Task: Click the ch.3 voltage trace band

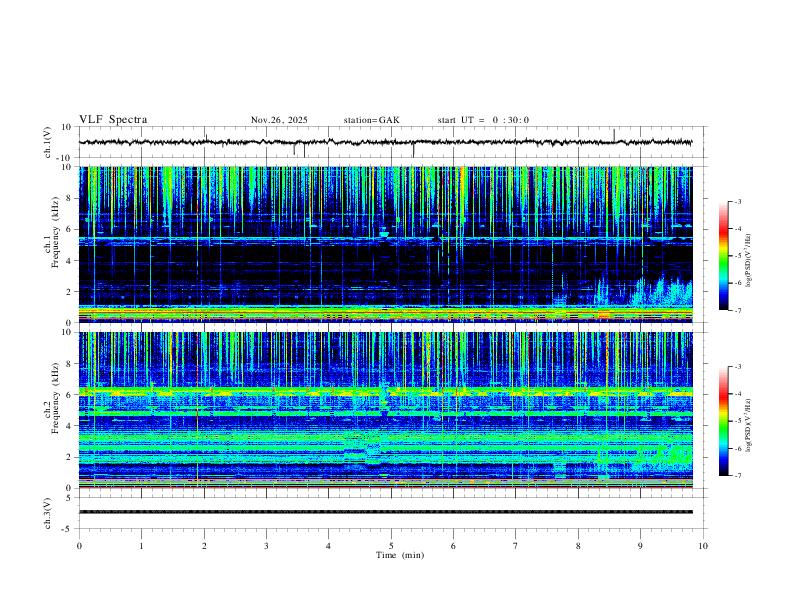Action: (x=385, y=512)
